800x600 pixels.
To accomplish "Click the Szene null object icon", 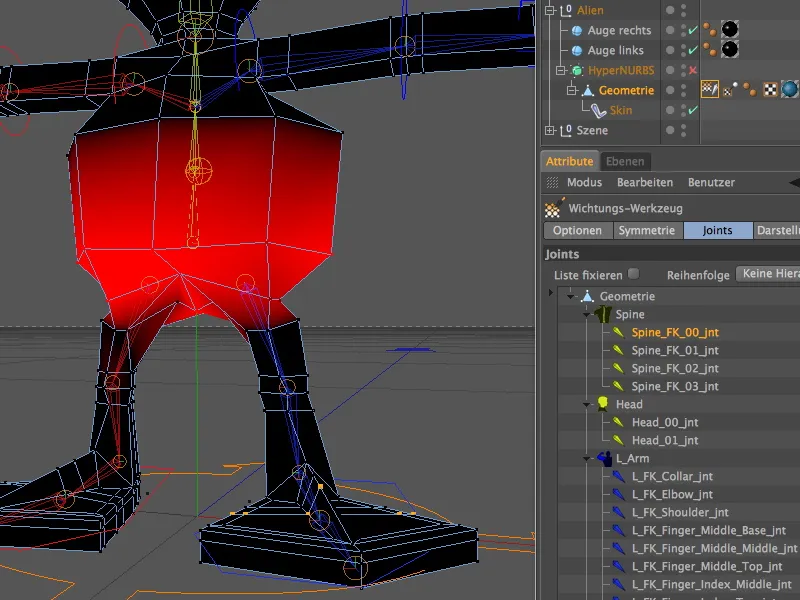I will click(565, 131).
